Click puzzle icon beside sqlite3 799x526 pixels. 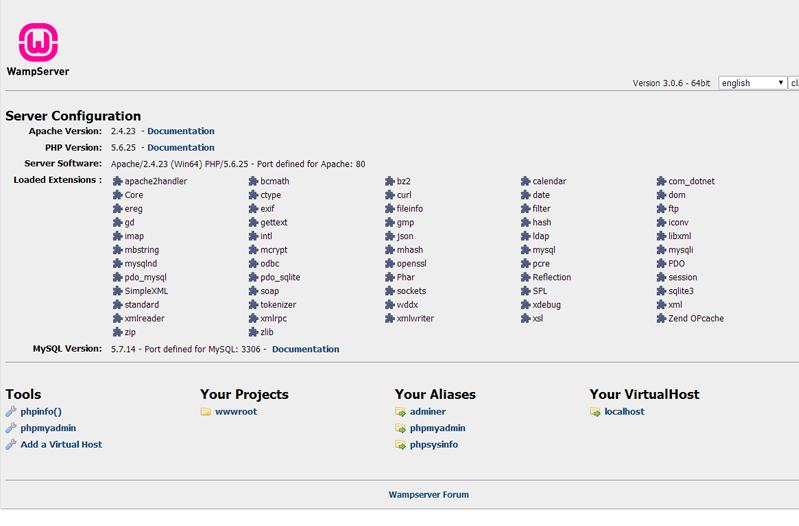pos(661,291)
